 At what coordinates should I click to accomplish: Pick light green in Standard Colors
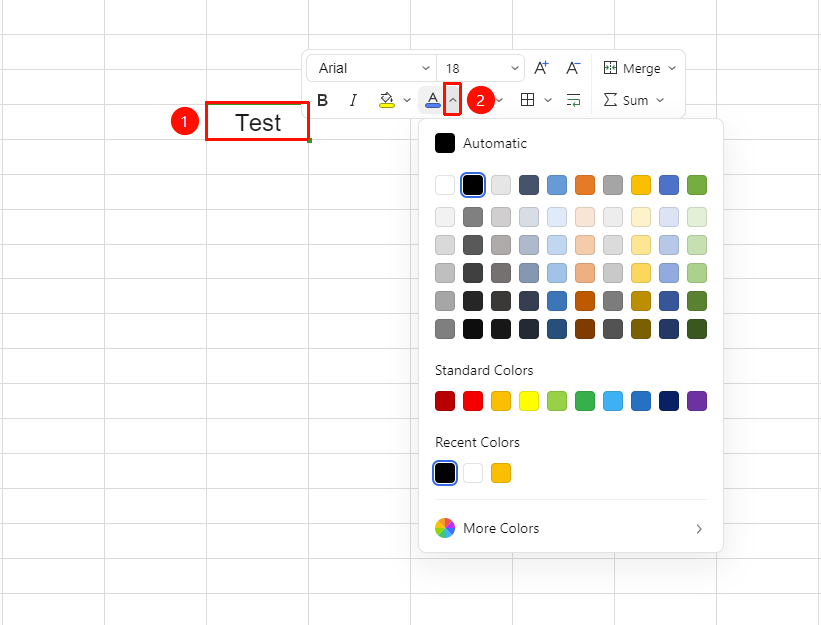[x=557, y=401]
